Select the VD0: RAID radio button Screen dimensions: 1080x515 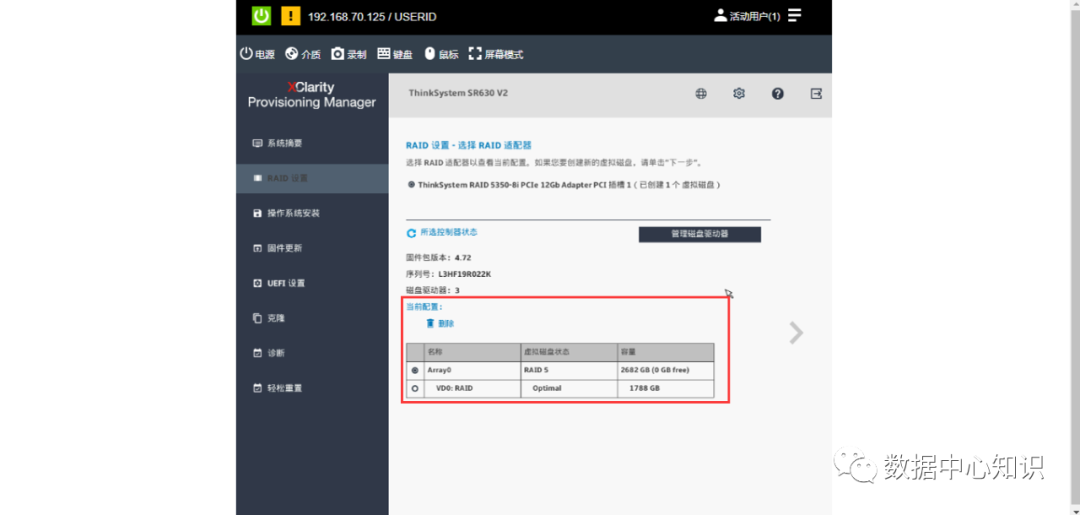[415, 389]
